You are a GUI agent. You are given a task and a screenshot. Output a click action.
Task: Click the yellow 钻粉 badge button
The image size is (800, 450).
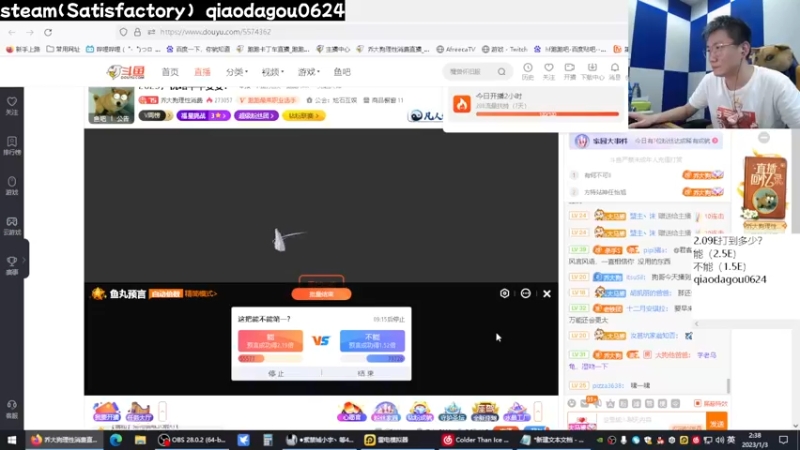coord(304,116)
